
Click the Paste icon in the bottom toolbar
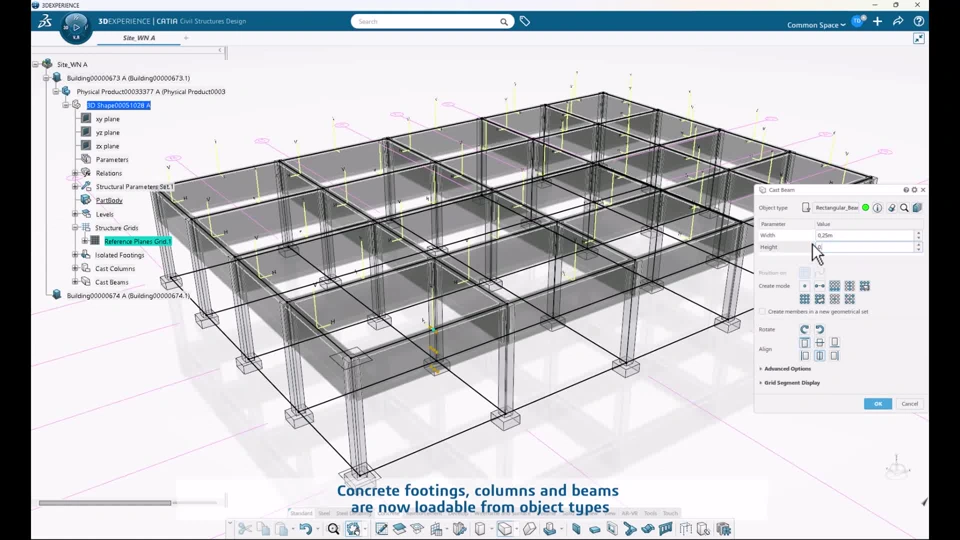point(281,528)
